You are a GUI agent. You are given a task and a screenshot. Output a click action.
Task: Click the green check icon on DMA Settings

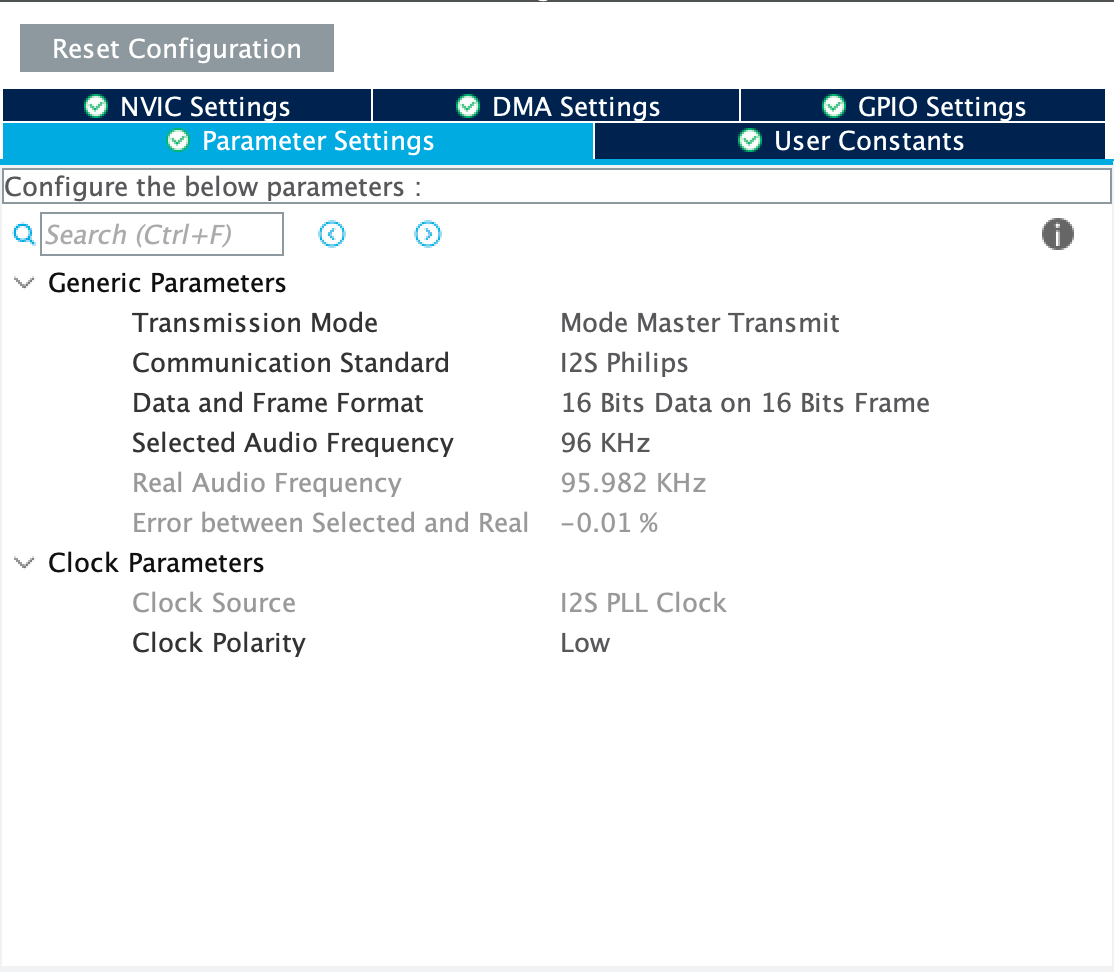tap(468, 105)
